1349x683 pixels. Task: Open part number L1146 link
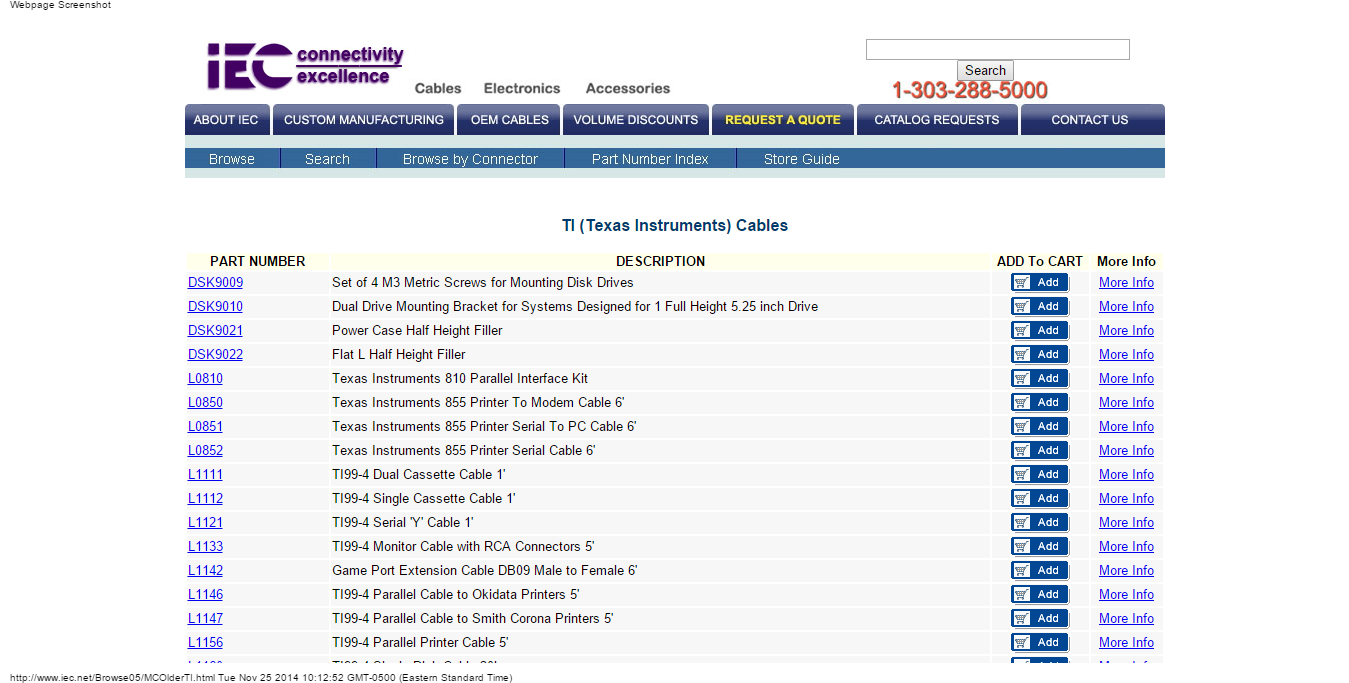point(205,594)
